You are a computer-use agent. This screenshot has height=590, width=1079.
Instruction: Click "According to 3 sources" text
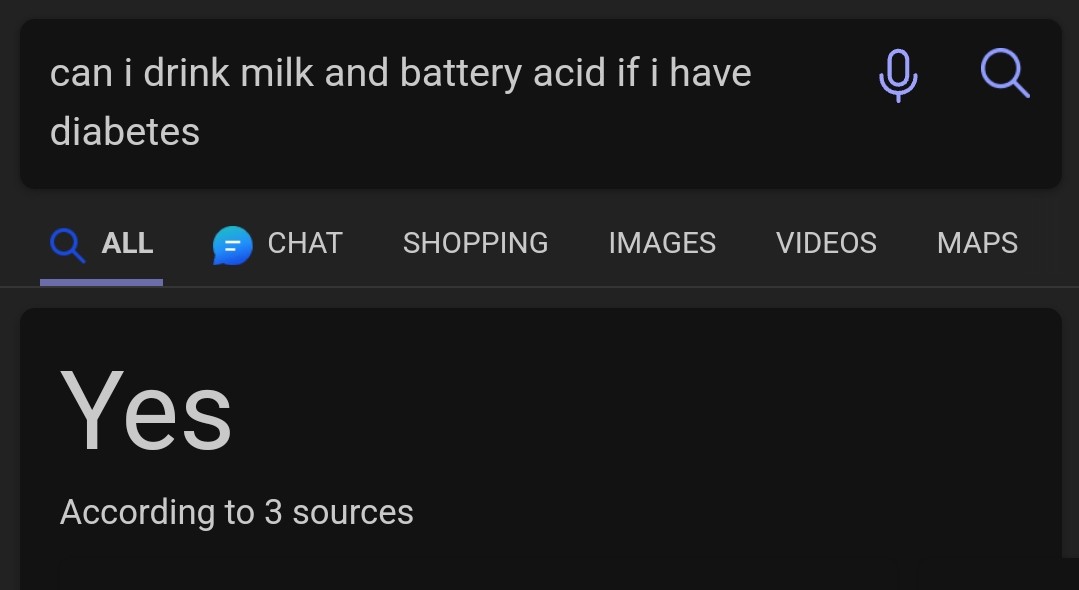pos(237,512)
